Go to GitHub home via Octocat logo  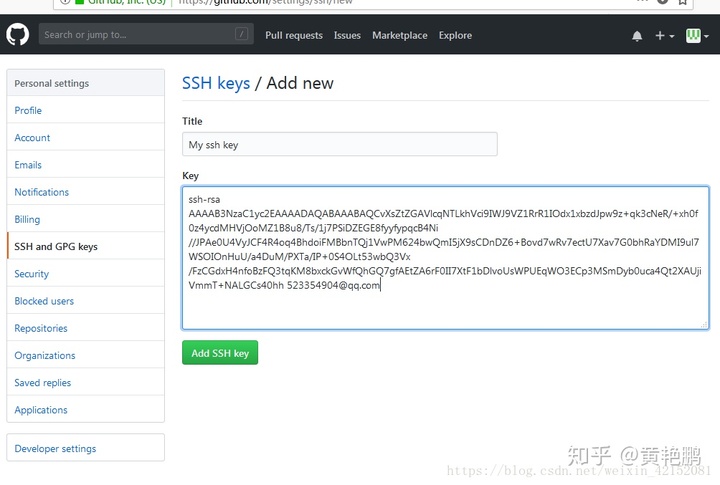[17, 34]
